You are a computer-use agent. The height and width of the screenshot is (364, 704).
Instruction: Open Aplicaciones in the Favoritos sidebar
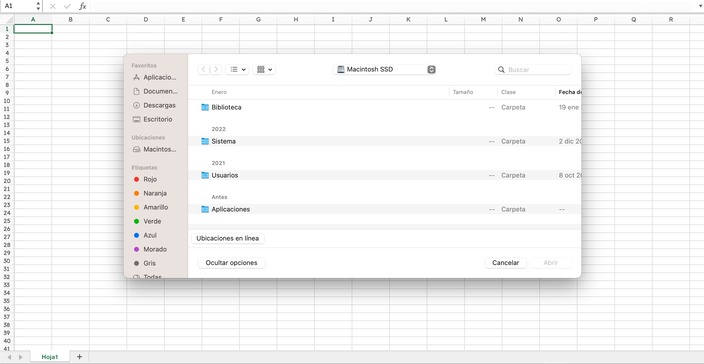click(154, 77)
